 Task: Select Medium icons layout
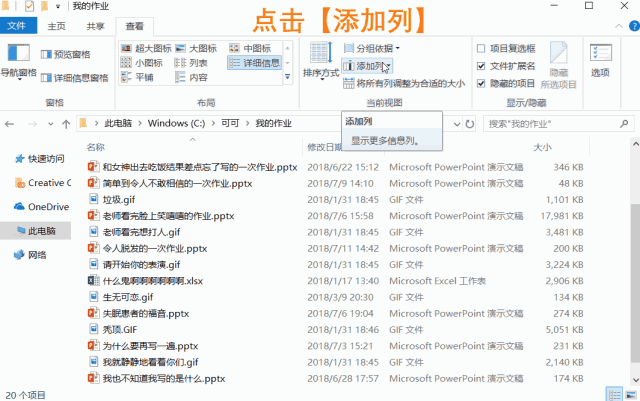click(x=250, y=48)
